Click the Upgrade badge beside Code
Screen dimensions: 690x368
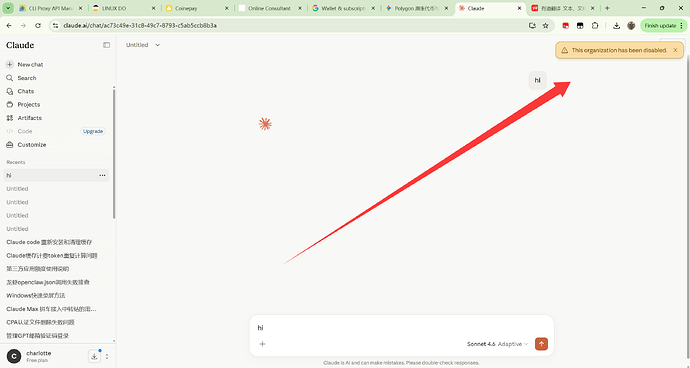tap(93, 131)
